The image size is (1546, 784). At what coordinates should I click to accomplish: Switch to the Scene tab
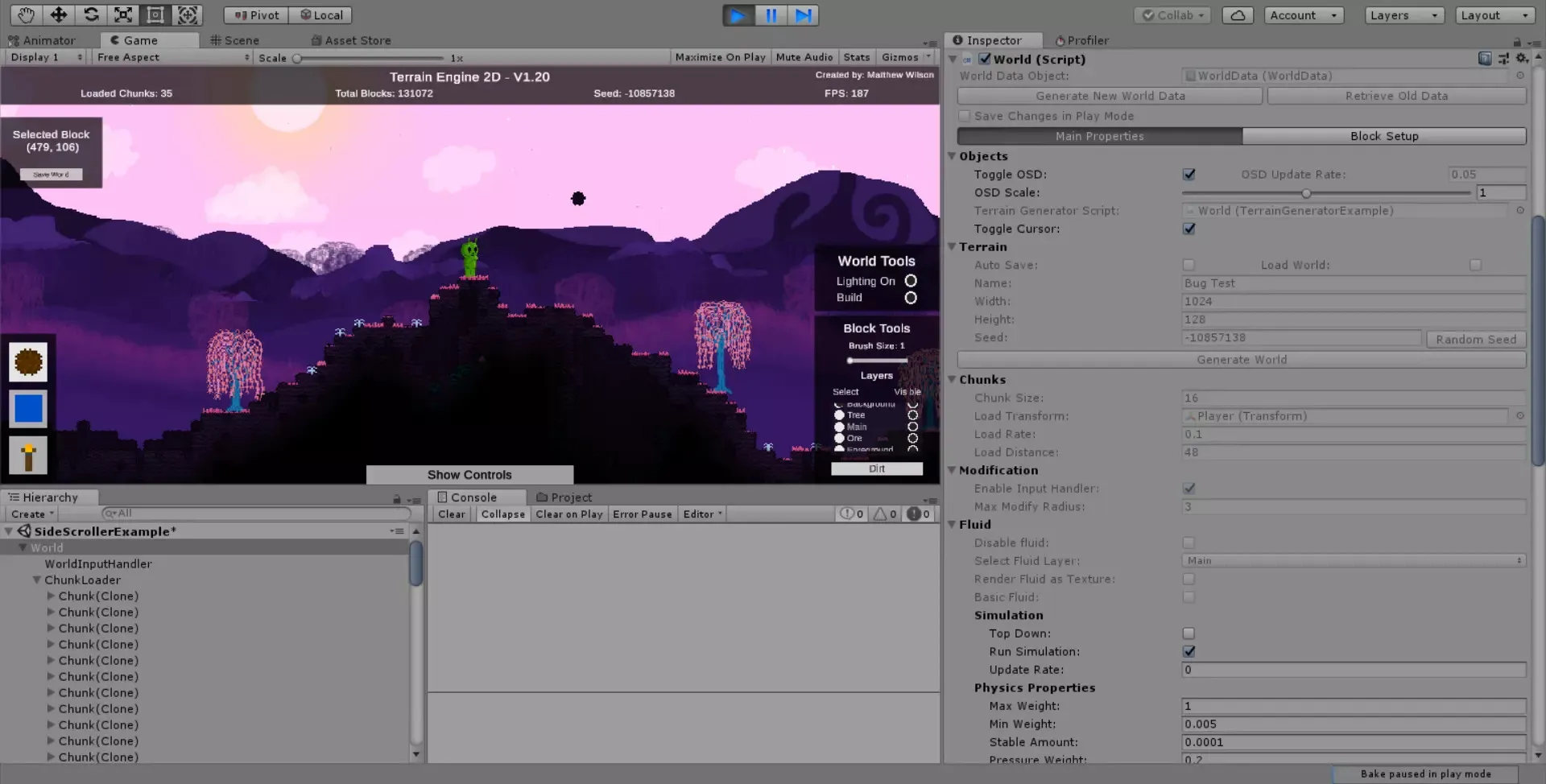[234, 40]
